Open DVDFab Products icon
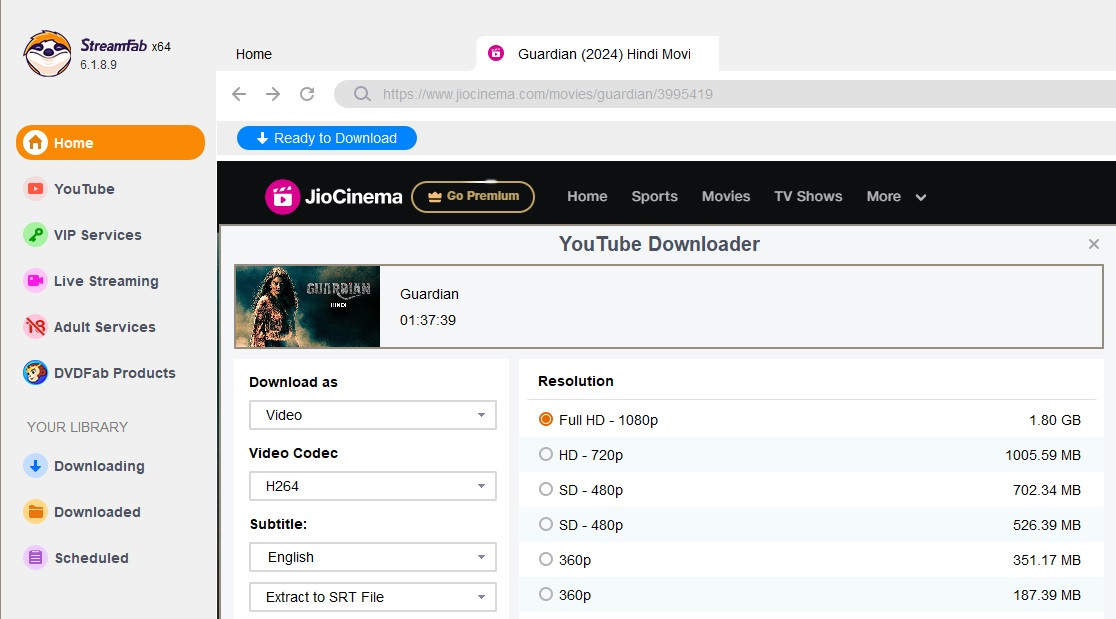The height and width of the screenshot is (619, 1116). 36,373
